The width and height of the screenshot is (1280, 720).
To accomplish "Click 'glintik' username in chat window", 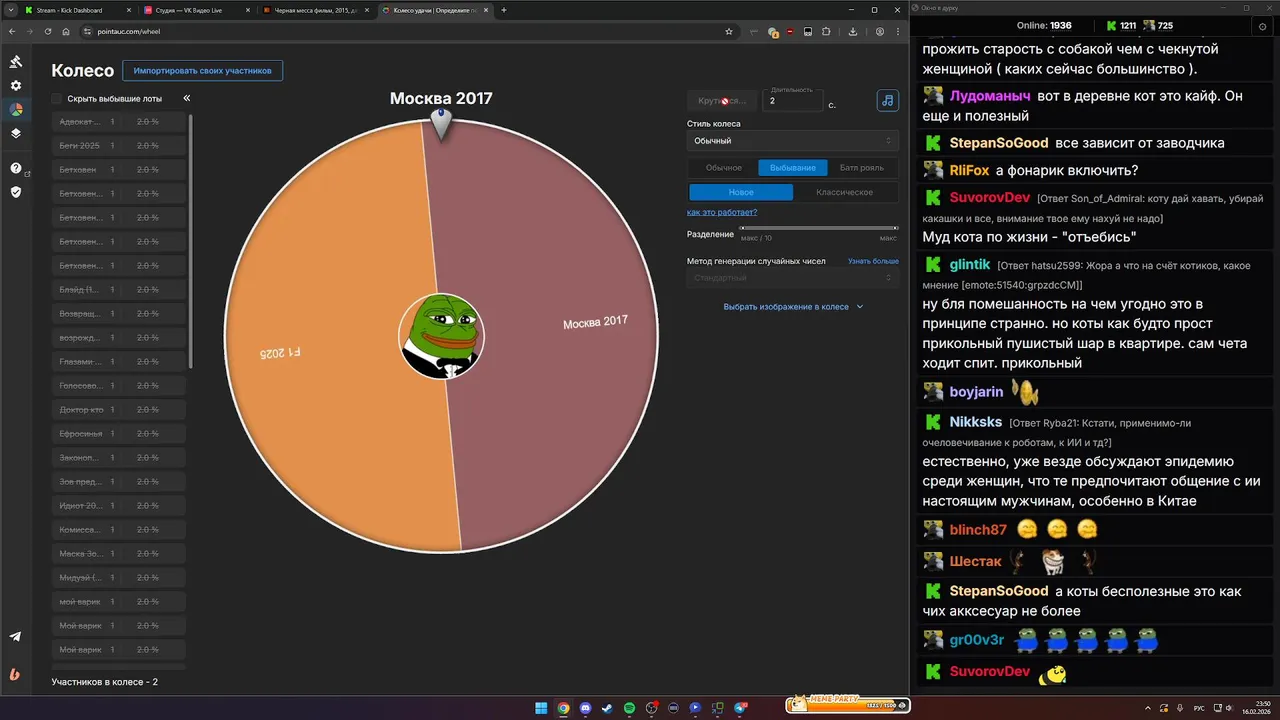I will pos(970,265).
